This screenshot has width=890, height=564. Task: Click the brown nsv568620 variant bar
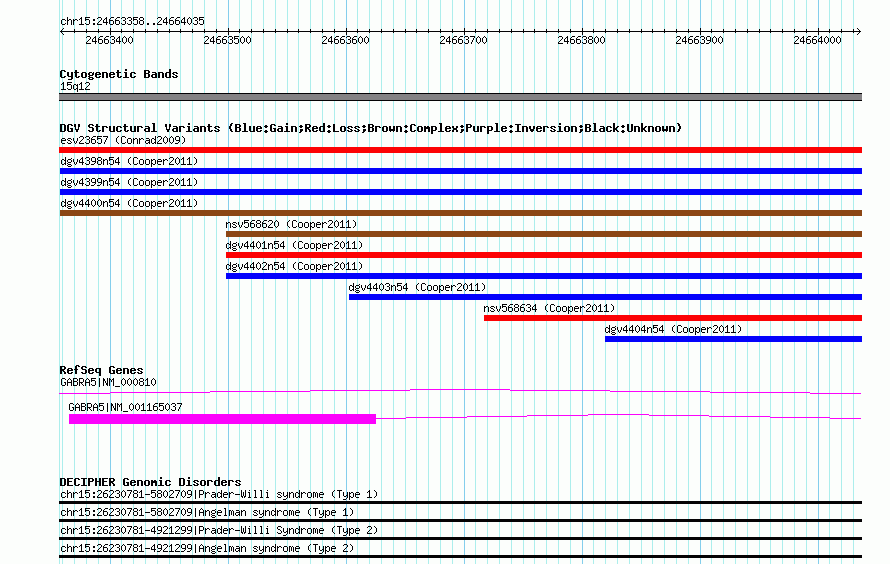[544, 234]
